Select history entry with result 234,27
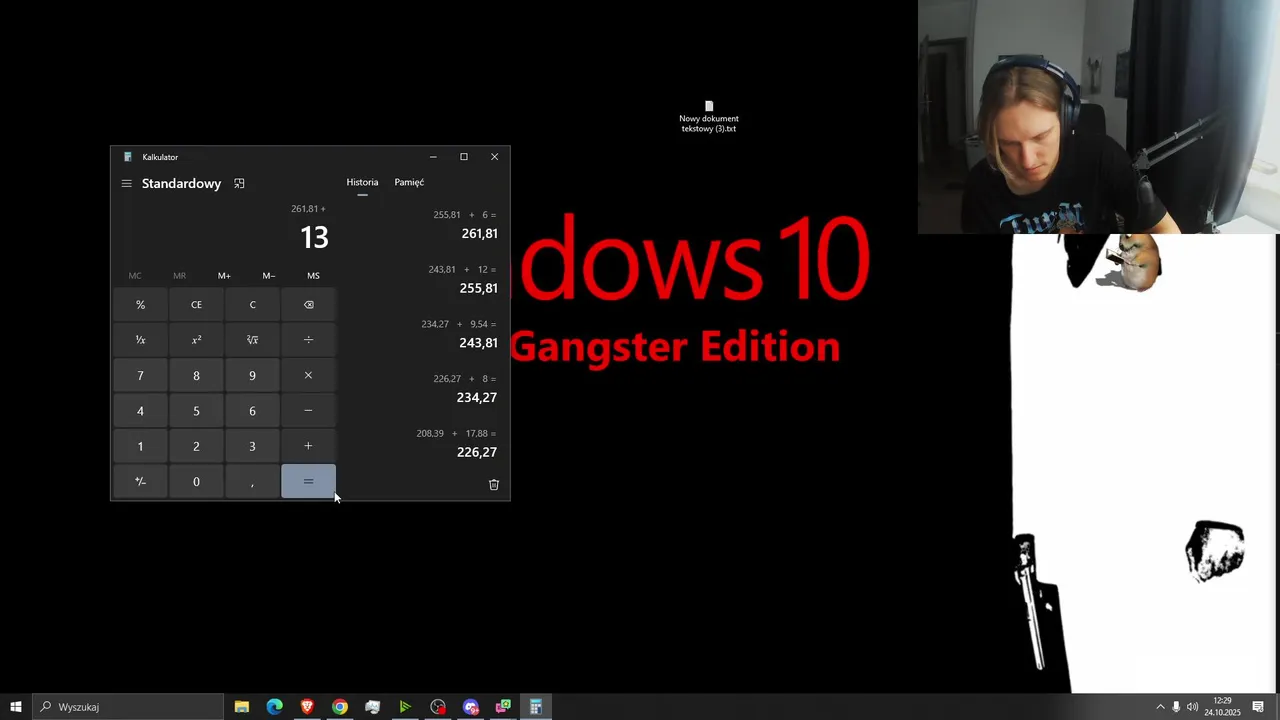This screenshot has height=720, width=1280. [425, 389]
